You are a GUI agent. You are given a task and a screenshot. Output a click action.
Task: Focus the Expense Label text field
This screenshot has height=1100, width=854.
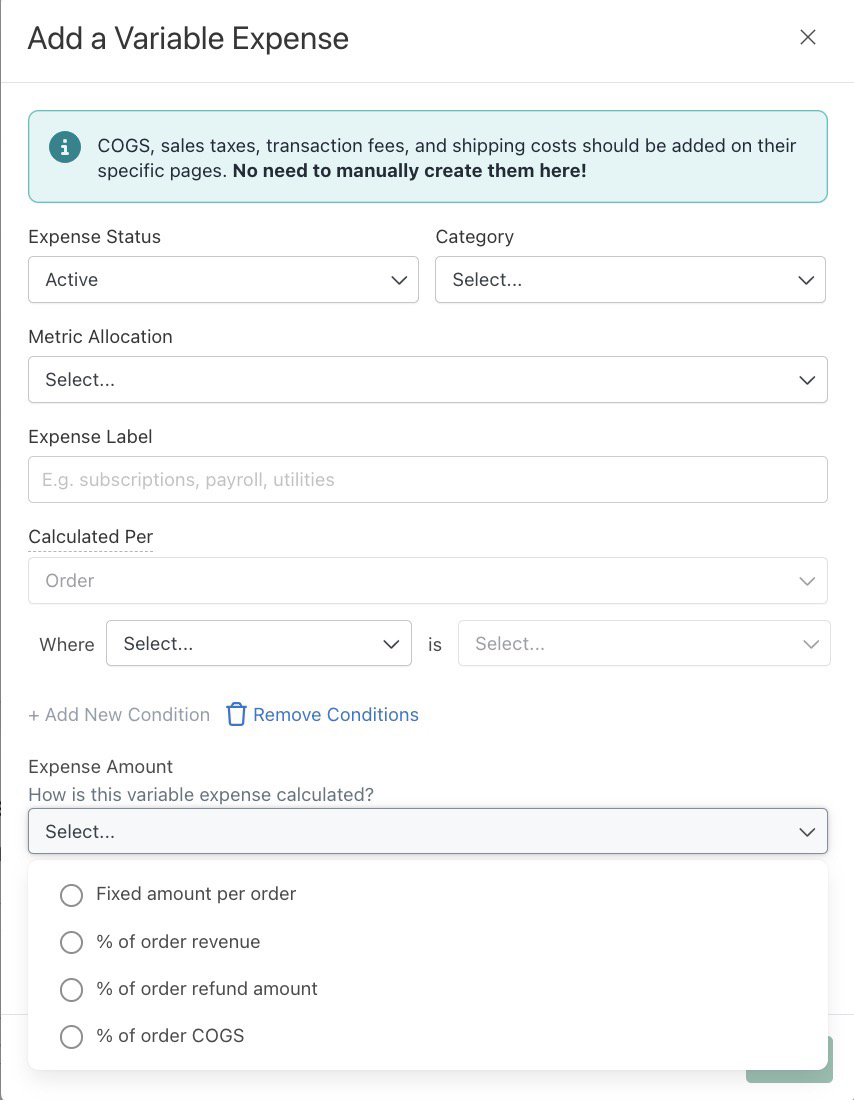point(428,480)
